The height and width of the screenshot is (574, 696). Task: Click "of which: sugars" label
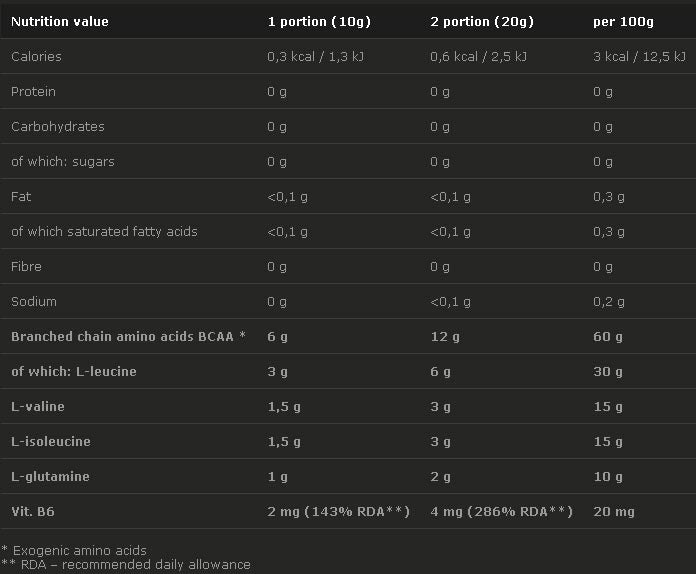pyautogui.click(x=63, y=161)
